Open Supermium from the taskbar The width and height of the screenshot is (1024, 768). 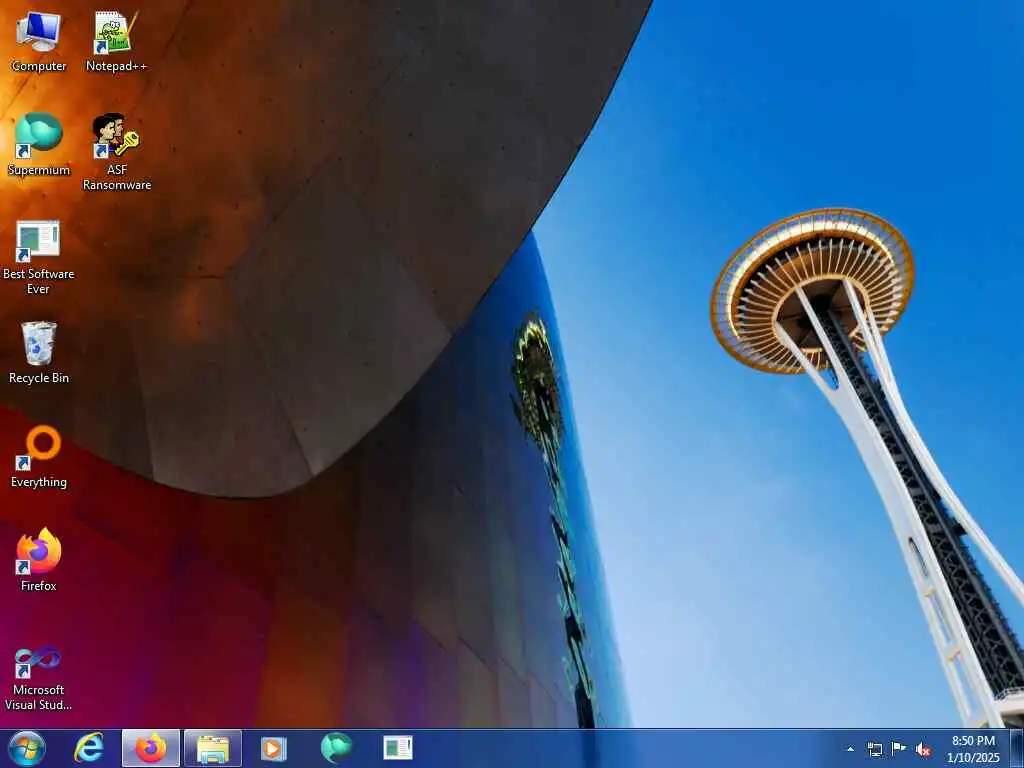tap(336, 748)
